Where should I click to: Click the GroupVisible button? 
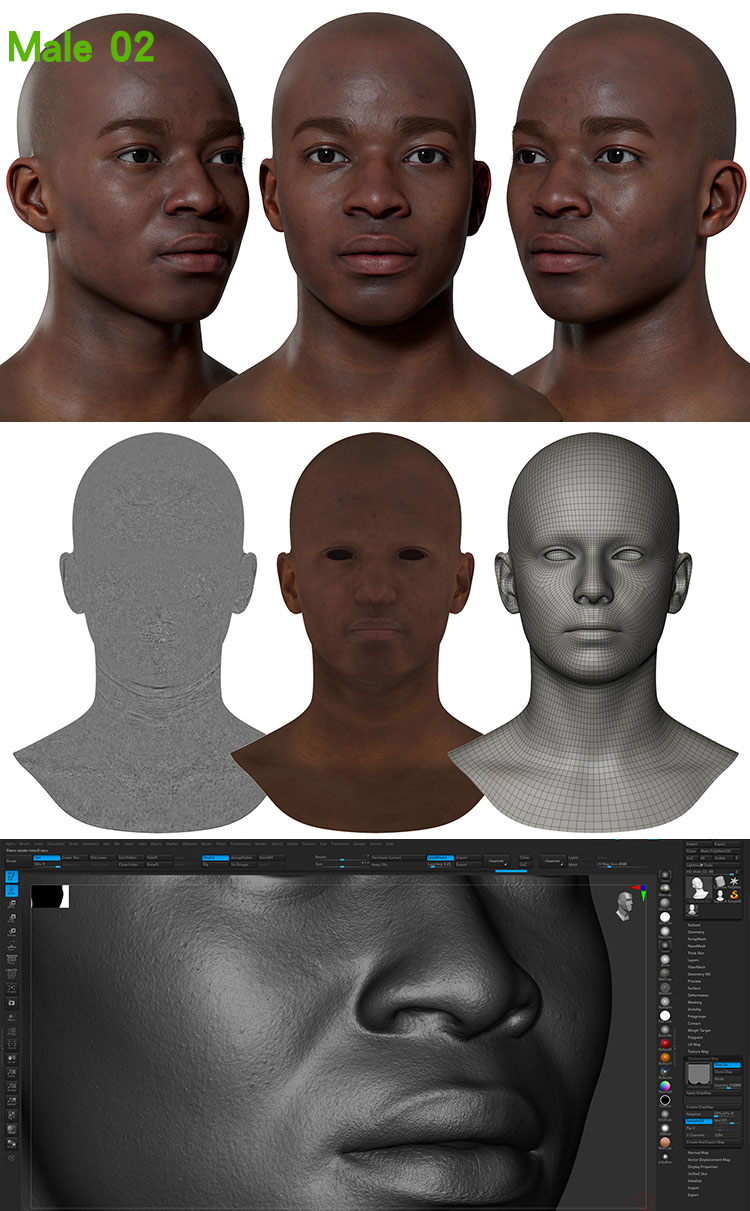(243, 857)
